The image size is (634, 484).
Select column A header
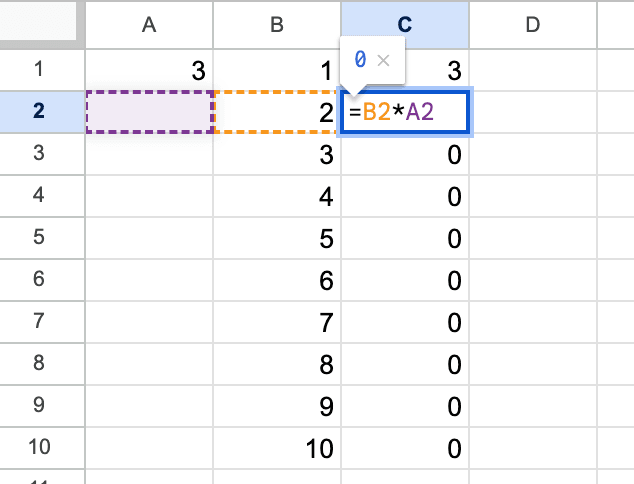tap(150, 25)
